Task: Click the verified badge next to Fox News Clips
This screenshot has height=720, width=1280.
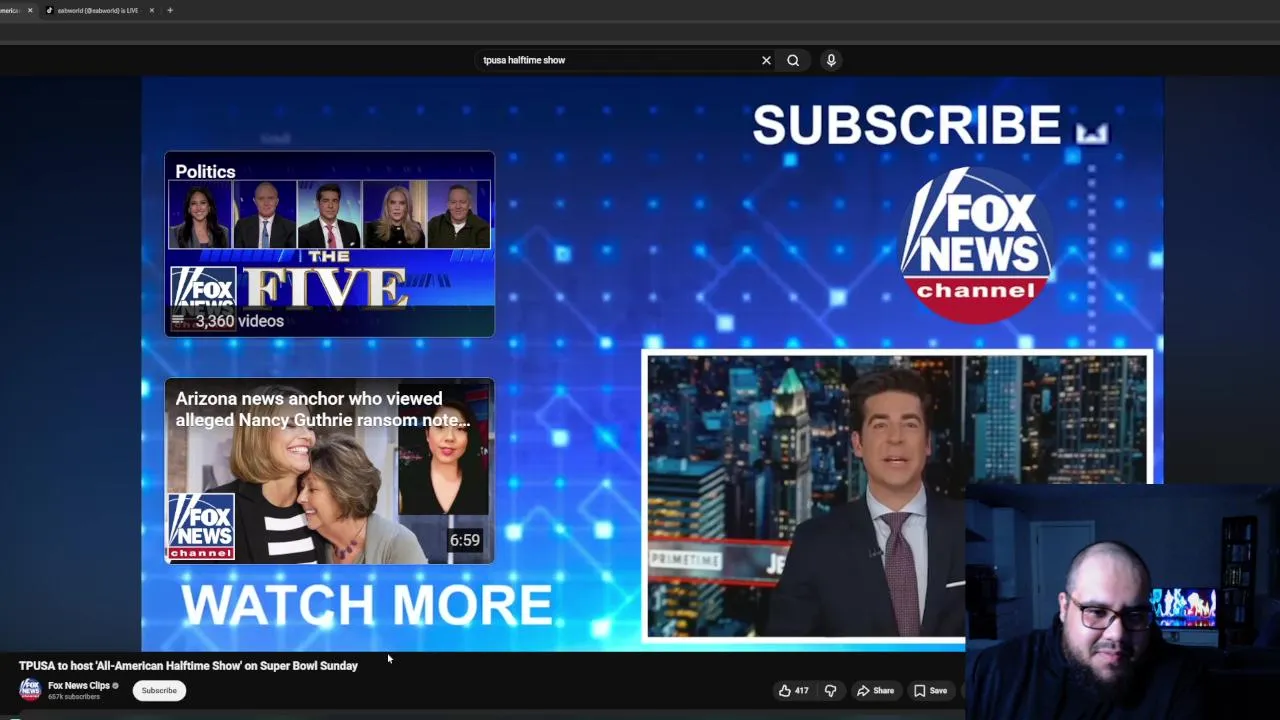Action: [x=116, y=686]
